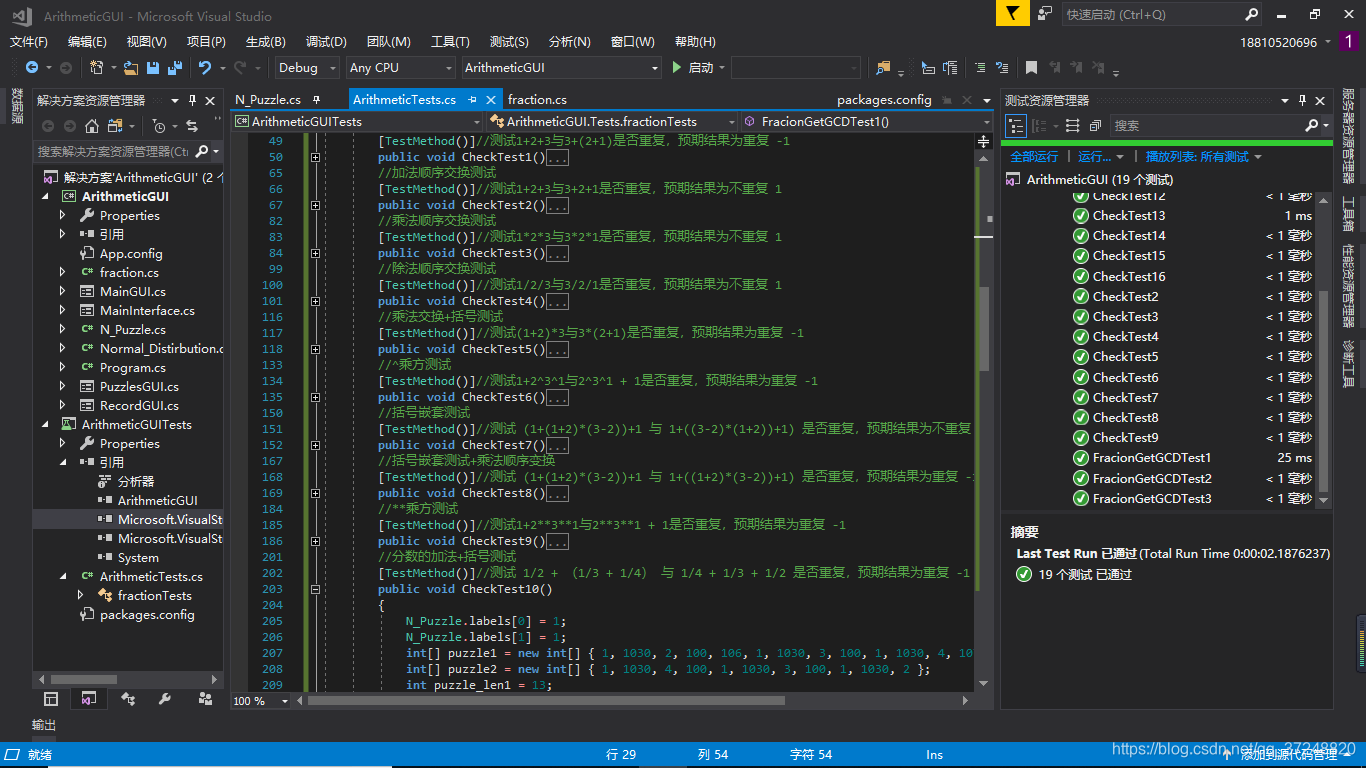Viewport: 1366px width, 768px height.
Task: Click the Navigate Backward arrow in toolbar
Action: (32, 68)
